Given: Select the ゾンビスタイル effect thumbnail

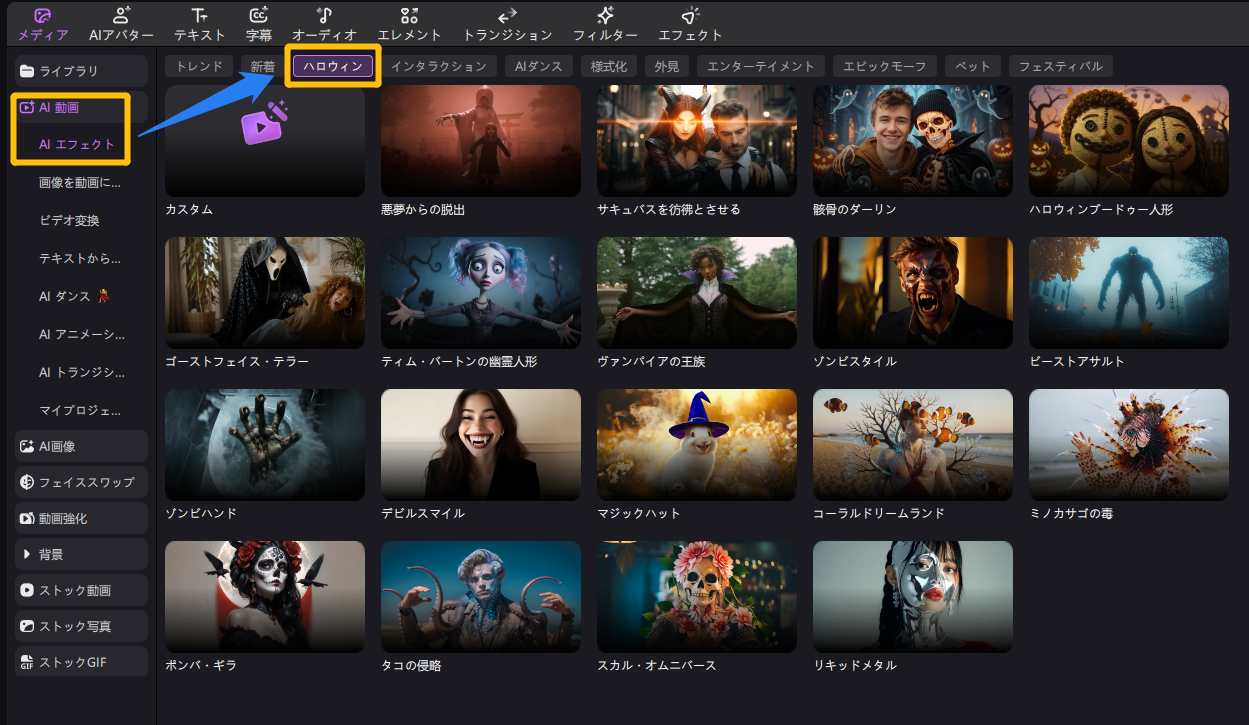Looking at the screenshot, I should pyautogui.click(x=912, y=292).
